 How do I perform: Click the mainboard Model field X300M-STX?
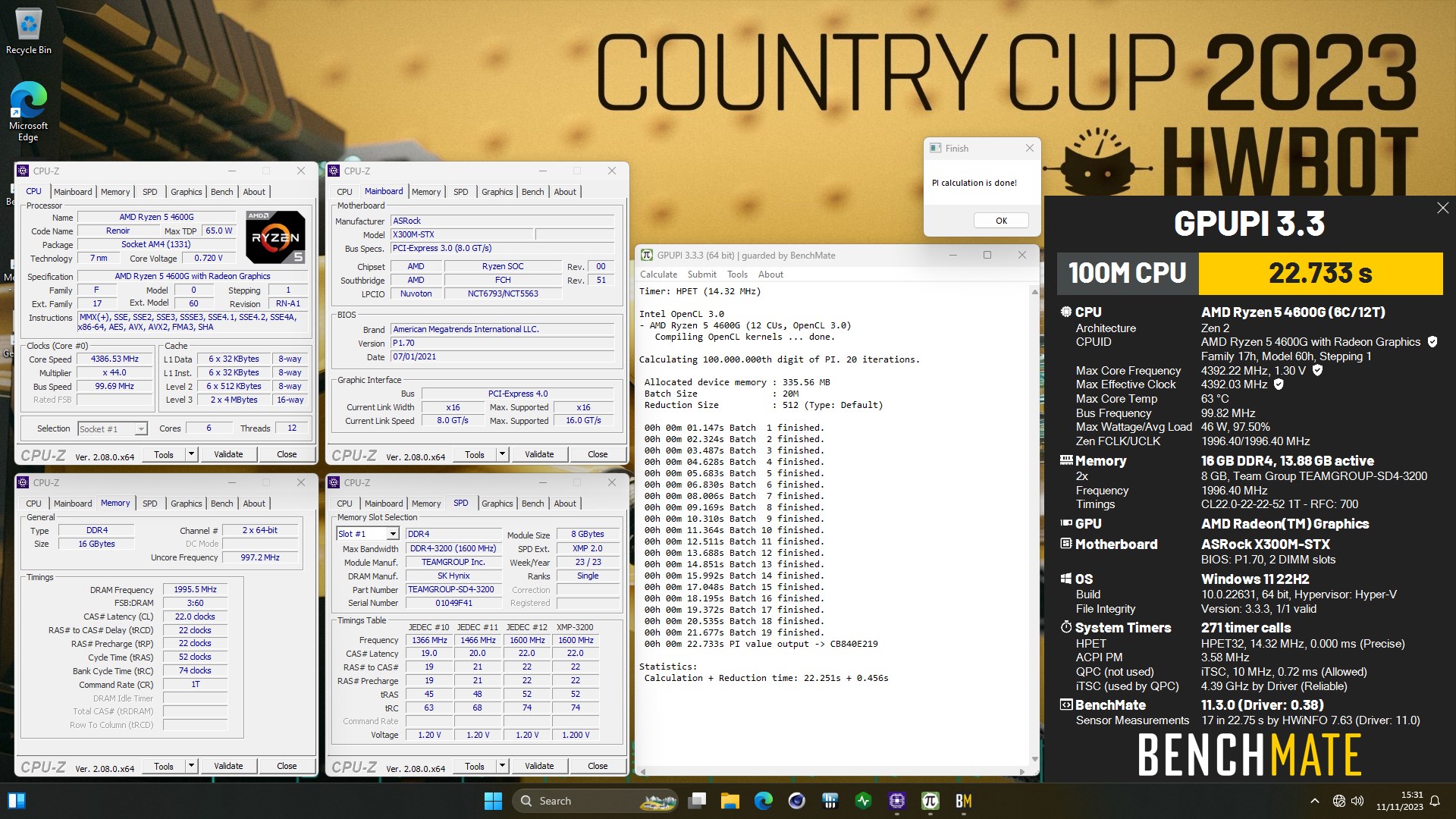click(x=461, y=235)
